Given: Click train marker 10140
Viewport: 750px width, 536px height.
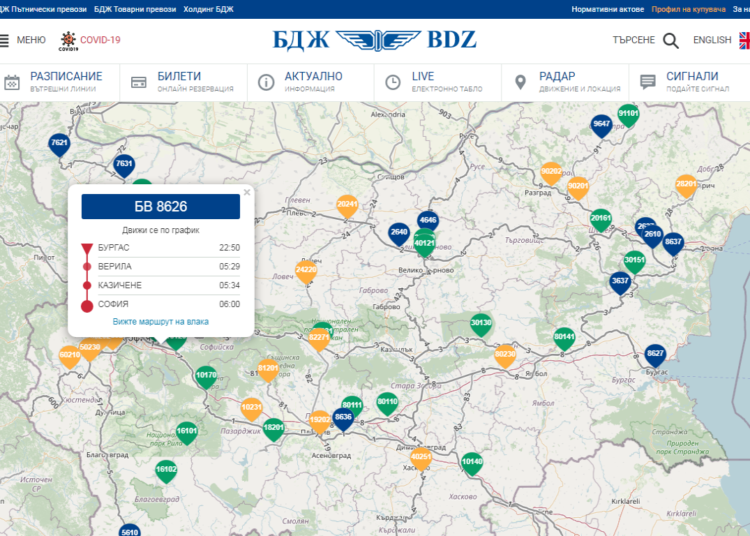Looking at the screenshot, I should [472, 463].
